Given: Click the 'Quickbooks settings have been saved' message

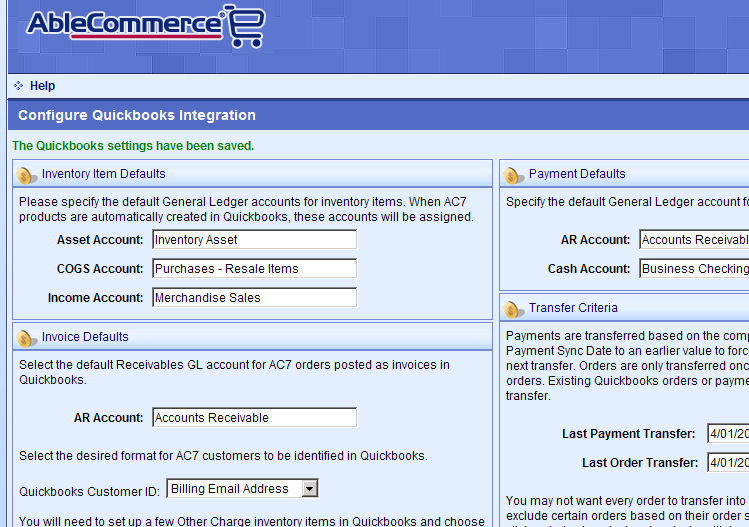Looking at the screenshot, I should coord(133,146).
